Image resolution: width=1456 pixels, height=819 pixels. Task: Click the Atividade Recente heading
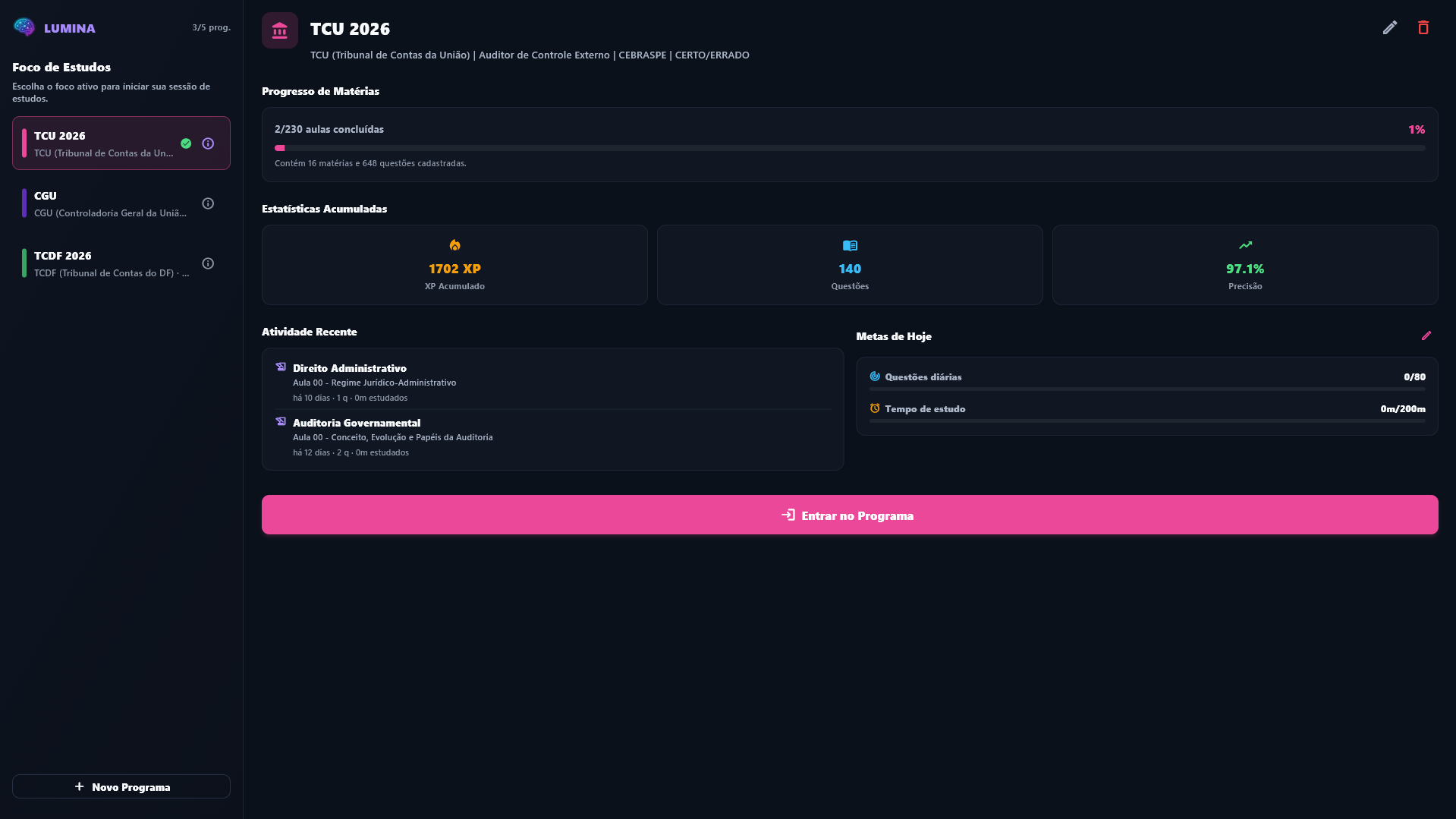309,332
